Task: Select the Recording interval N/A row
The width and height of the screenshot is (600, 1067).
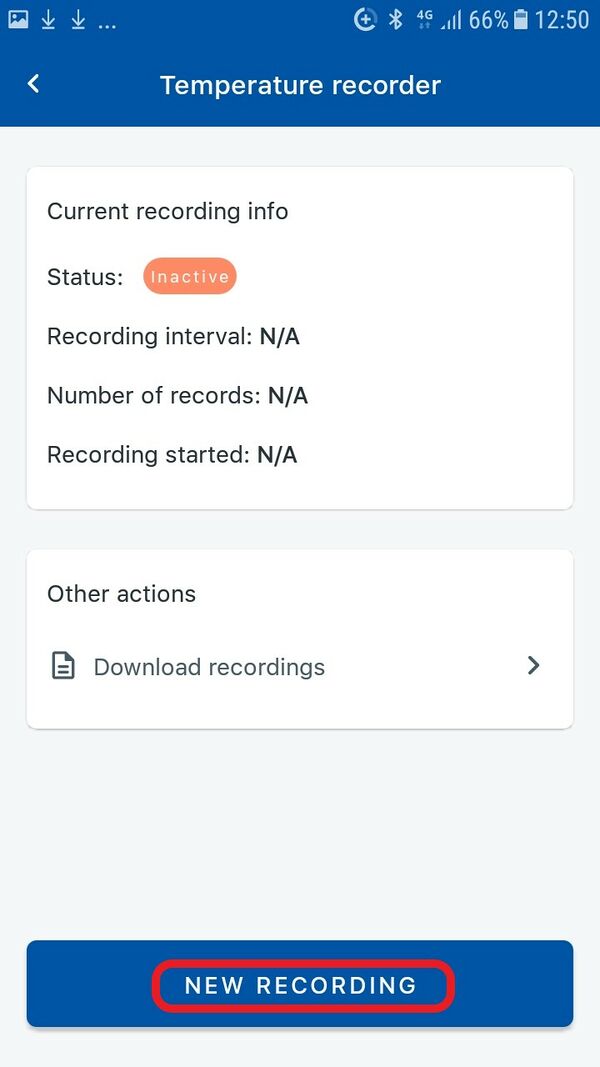Action: (173, 336)
